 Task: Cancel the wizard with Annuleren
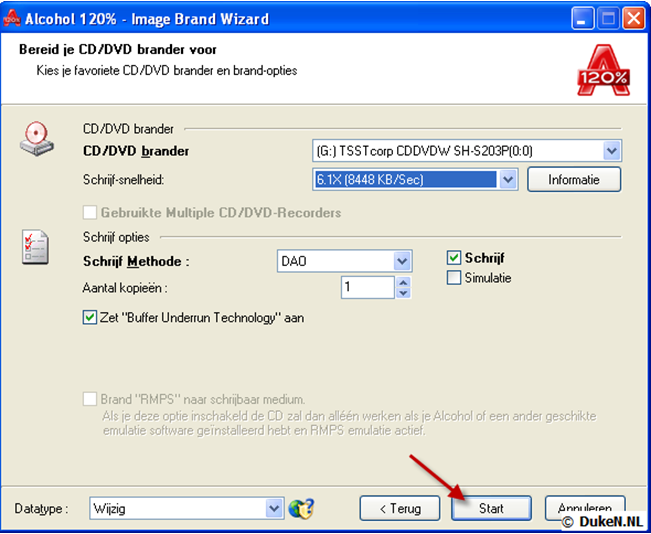click(x=585, y=508)
